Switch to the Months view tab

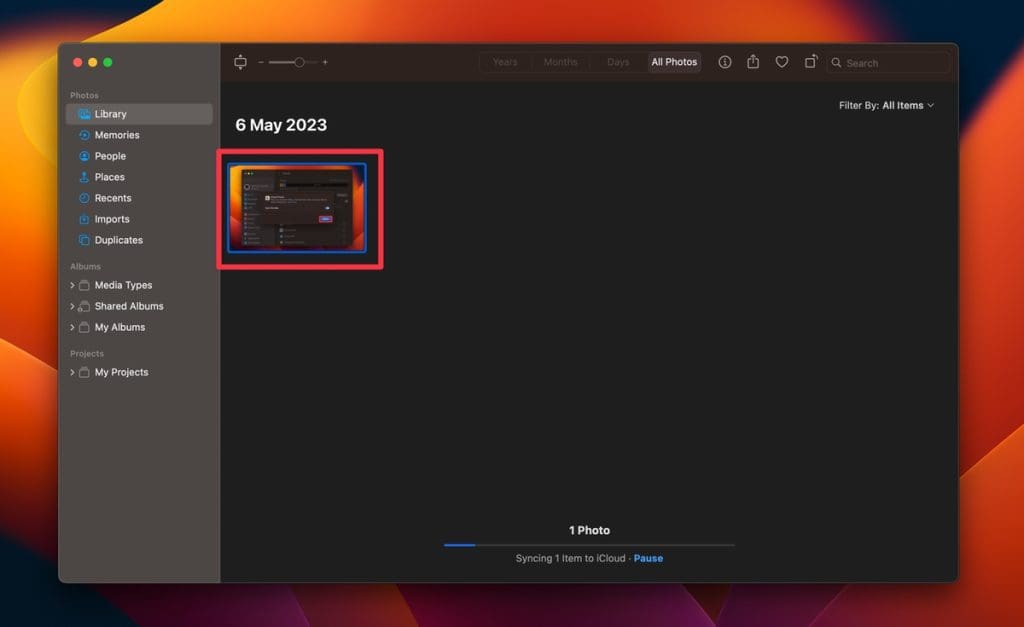pos(560,62)
